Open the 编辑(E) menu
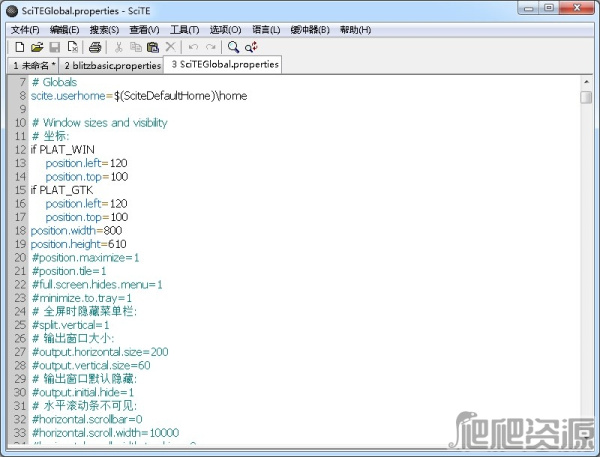The height and width of the screenshot is (457, 600). pos(65,29)
